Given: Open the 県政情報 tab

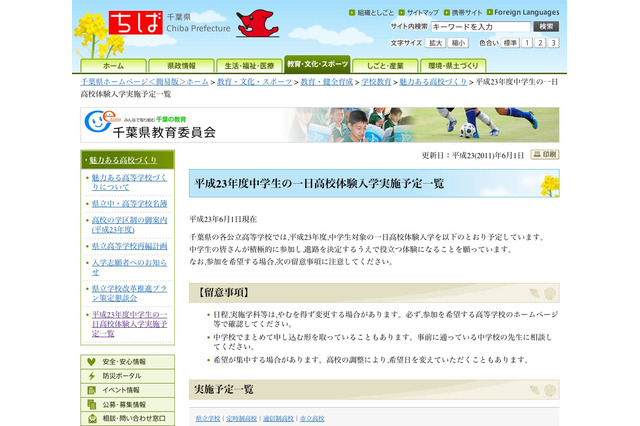Looking at the screenshot, I should [x=181, y=66].
